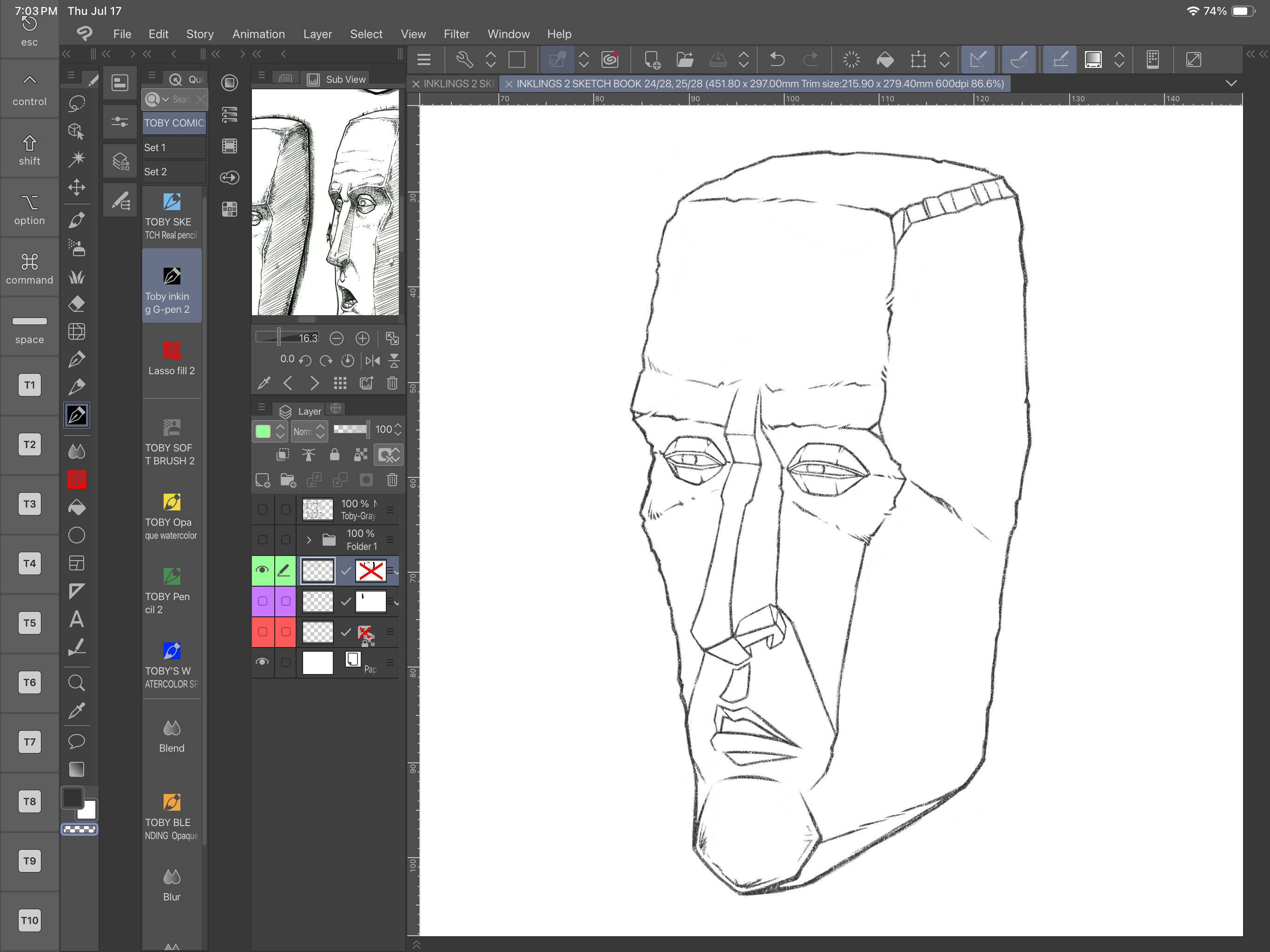Select the Eraser tool in the tool palette
The width and height of the screenshot is (1270, 952).
[76, 304]
